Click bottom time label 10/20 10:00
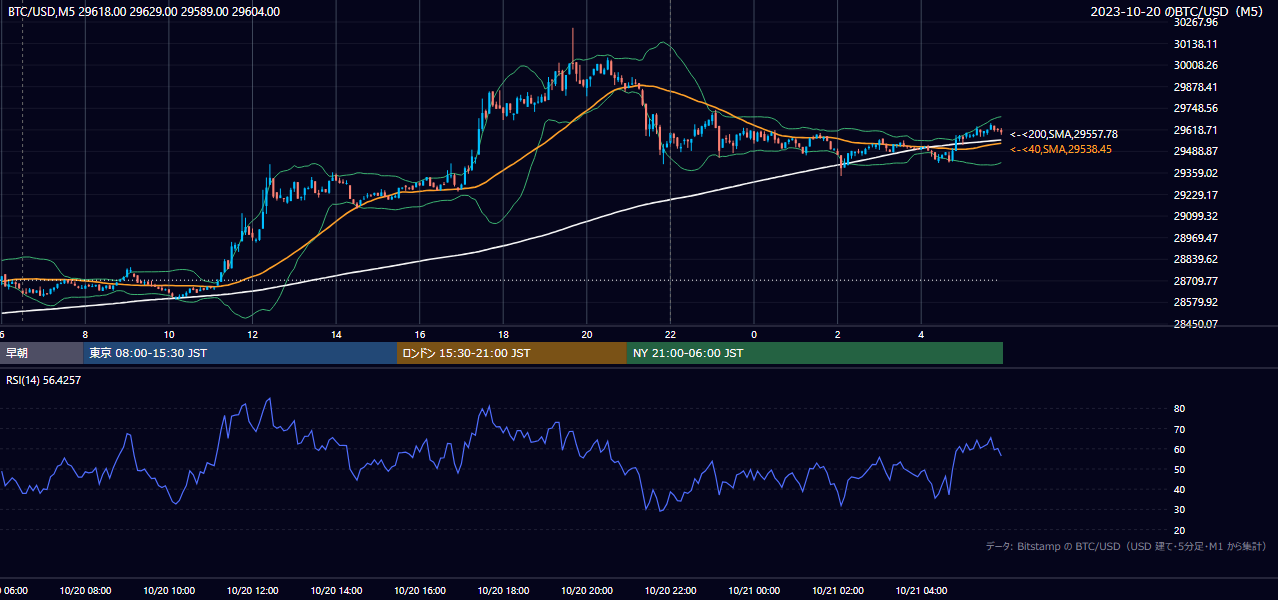 tap(169, 591)
